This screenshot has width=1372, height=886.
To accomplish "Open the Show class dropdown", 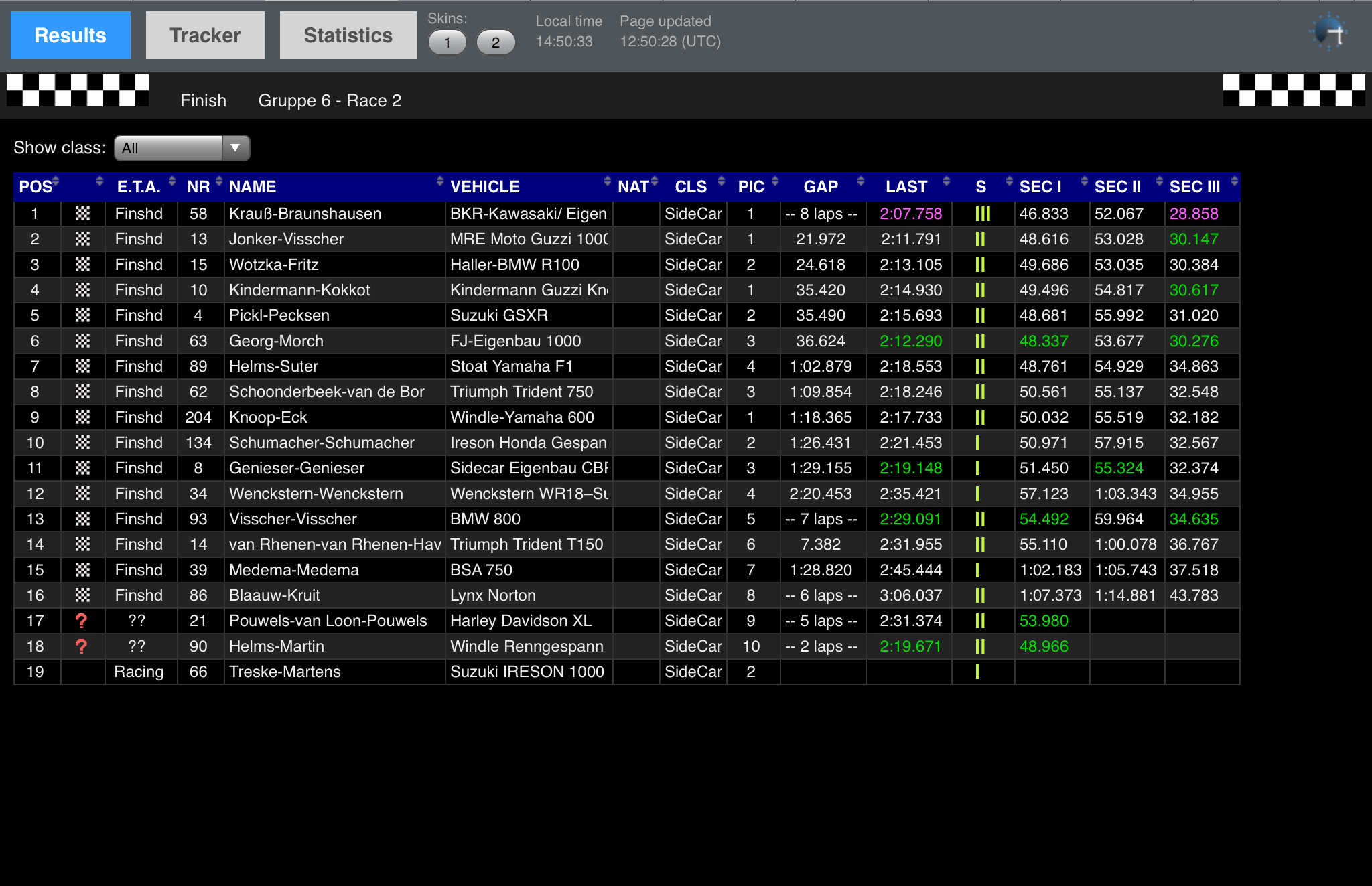I will (x=182, y=148).
